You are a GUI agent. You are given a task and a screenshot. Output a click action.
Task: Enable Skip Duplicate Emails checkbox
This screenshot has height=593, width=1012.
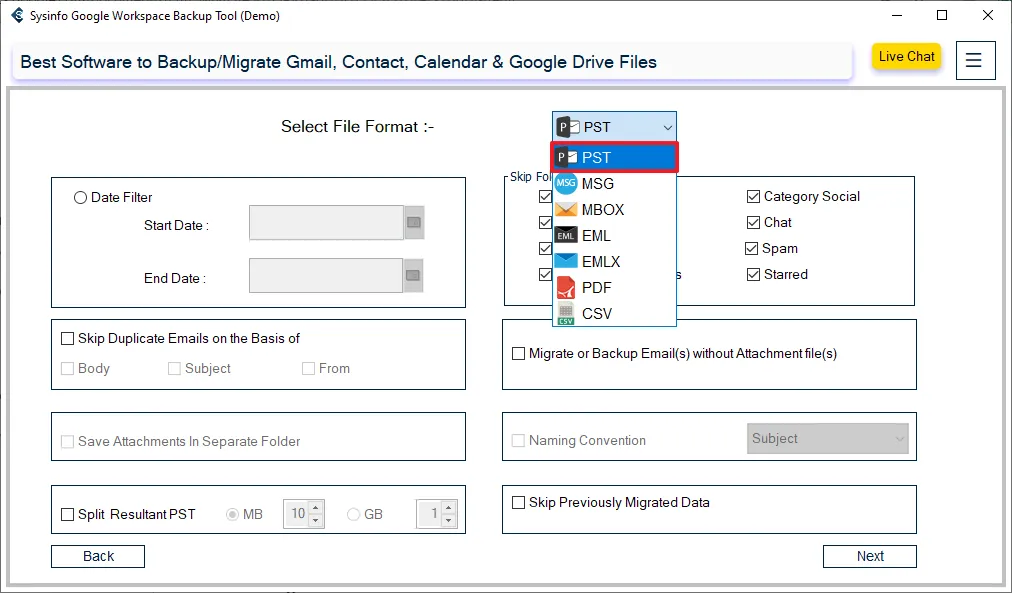[x=68, y=339]
